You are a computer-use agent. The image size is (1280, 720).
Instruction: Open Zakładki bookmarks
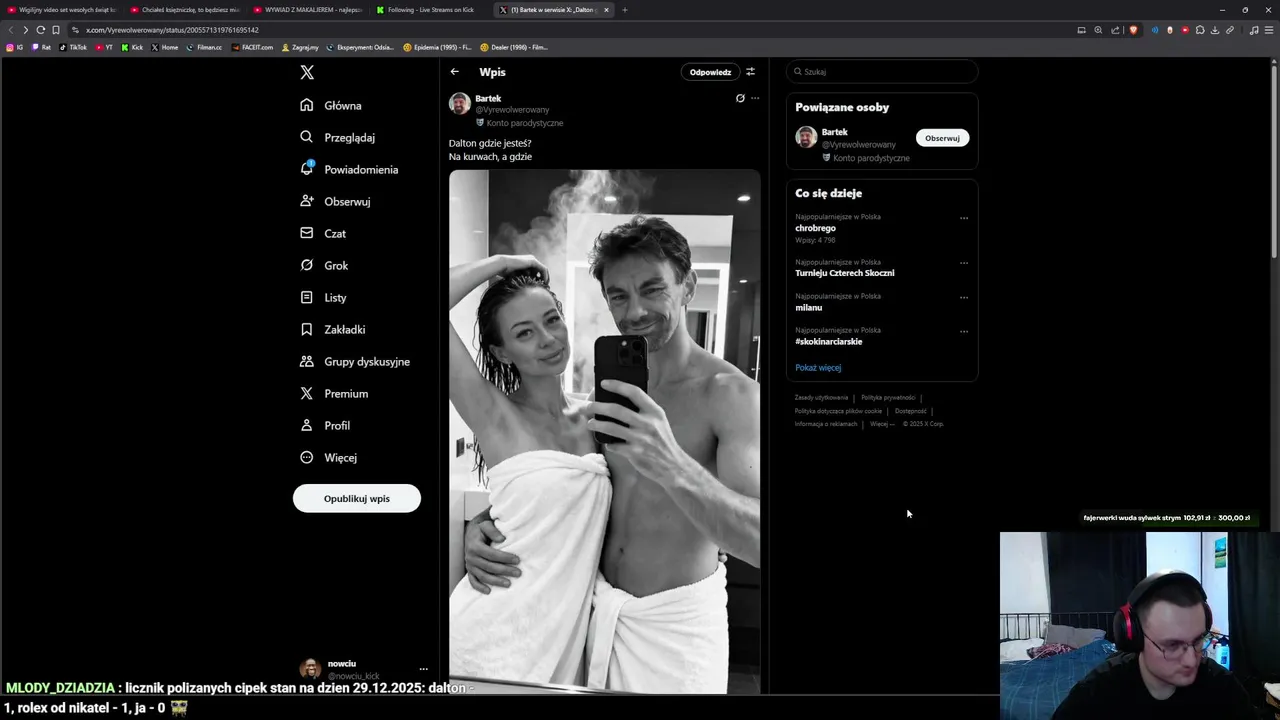coord(333,329)
